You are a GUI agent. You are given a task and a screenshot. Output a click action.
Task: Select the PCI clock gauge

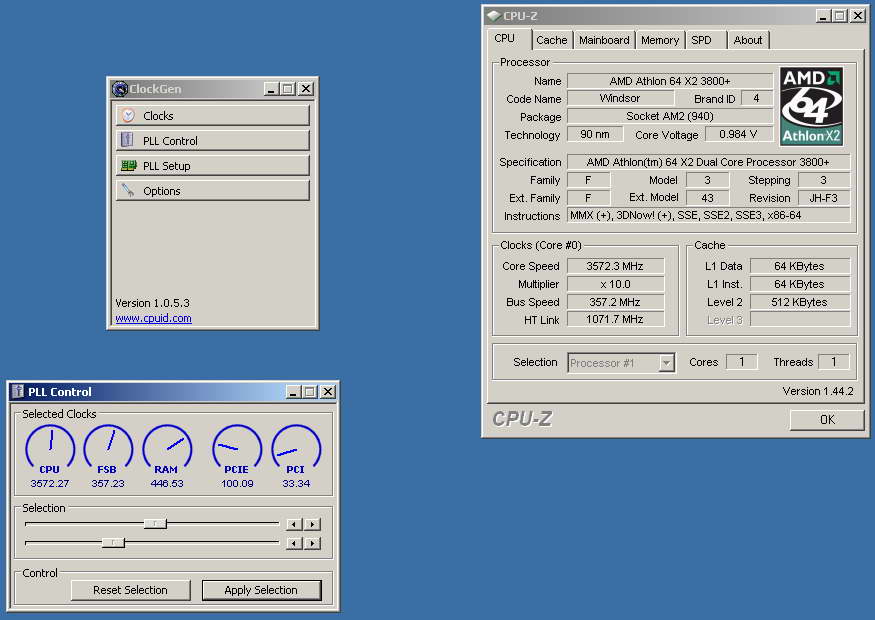pos(296,448)
